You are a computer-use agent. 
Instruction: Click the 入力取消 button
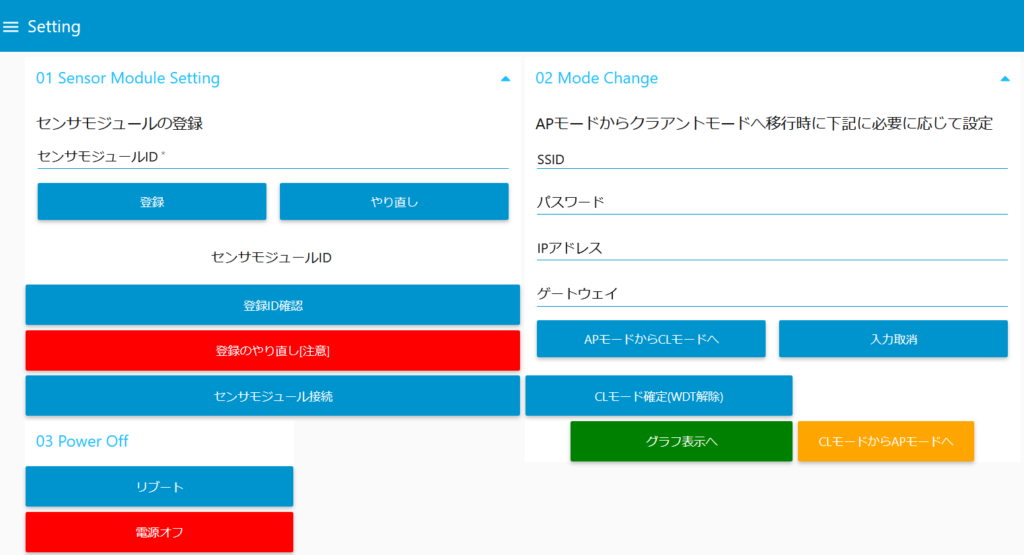893,339
